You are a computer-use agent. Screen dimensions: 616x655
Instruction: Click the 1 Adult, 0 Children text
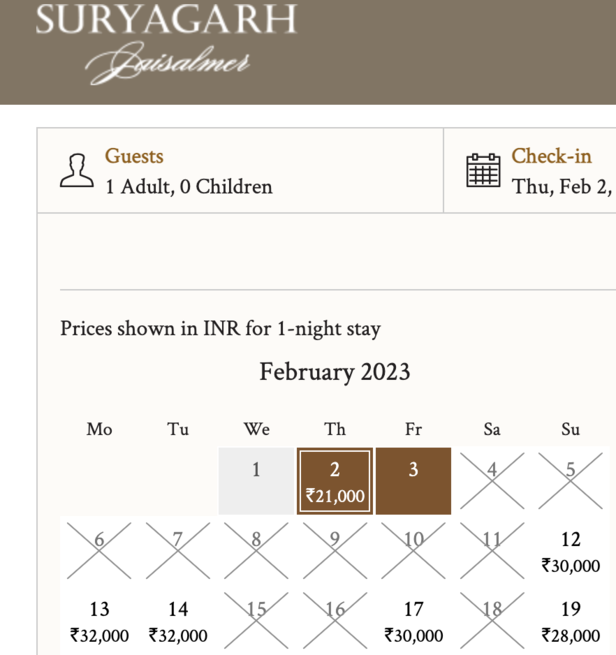189,187
